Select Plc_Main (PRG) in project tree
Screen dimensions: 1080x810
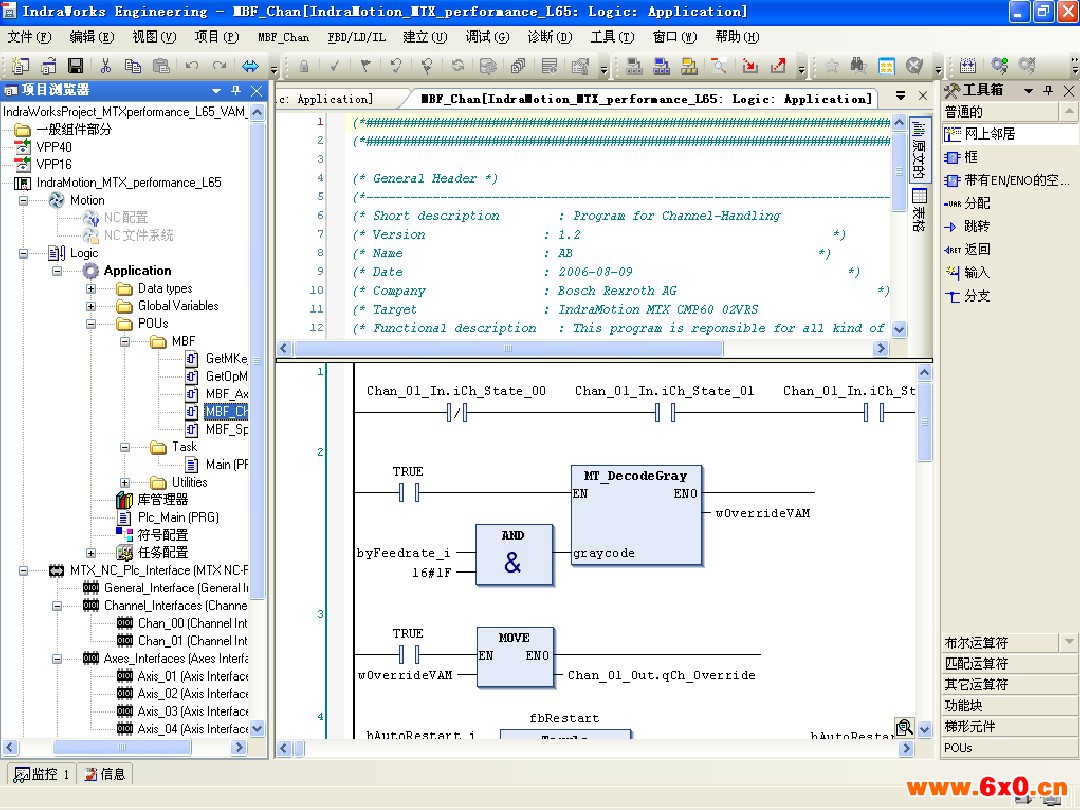177,517
